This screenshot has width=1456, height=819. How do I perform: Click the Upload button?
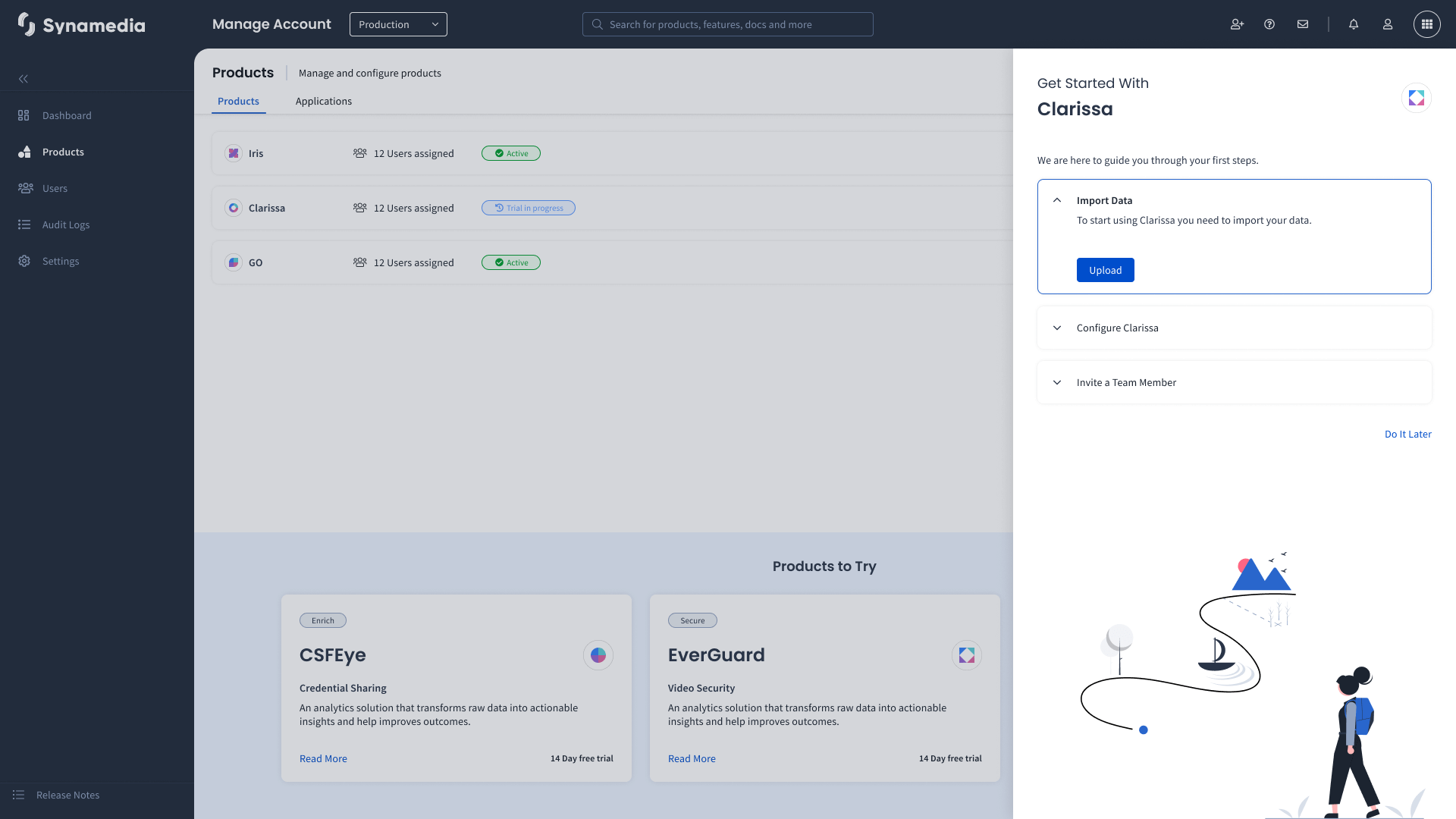coord(1106,270)
